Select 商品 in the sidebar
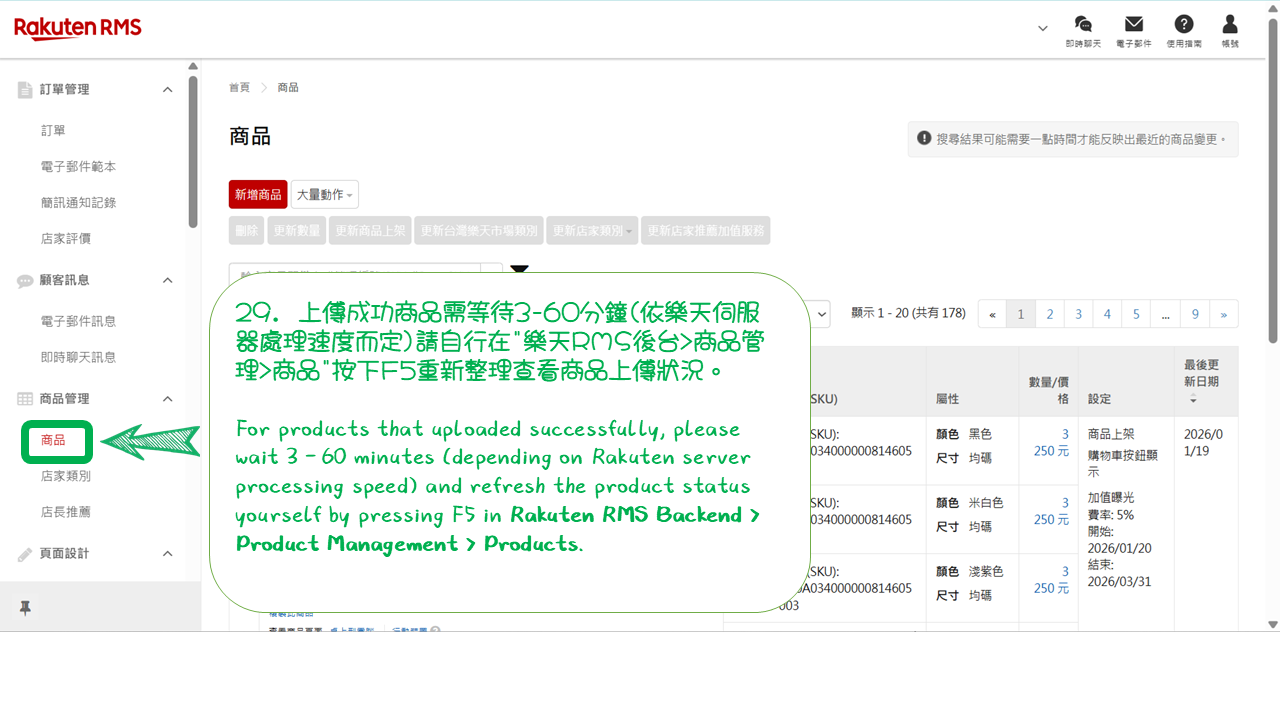 click(53, 440)
